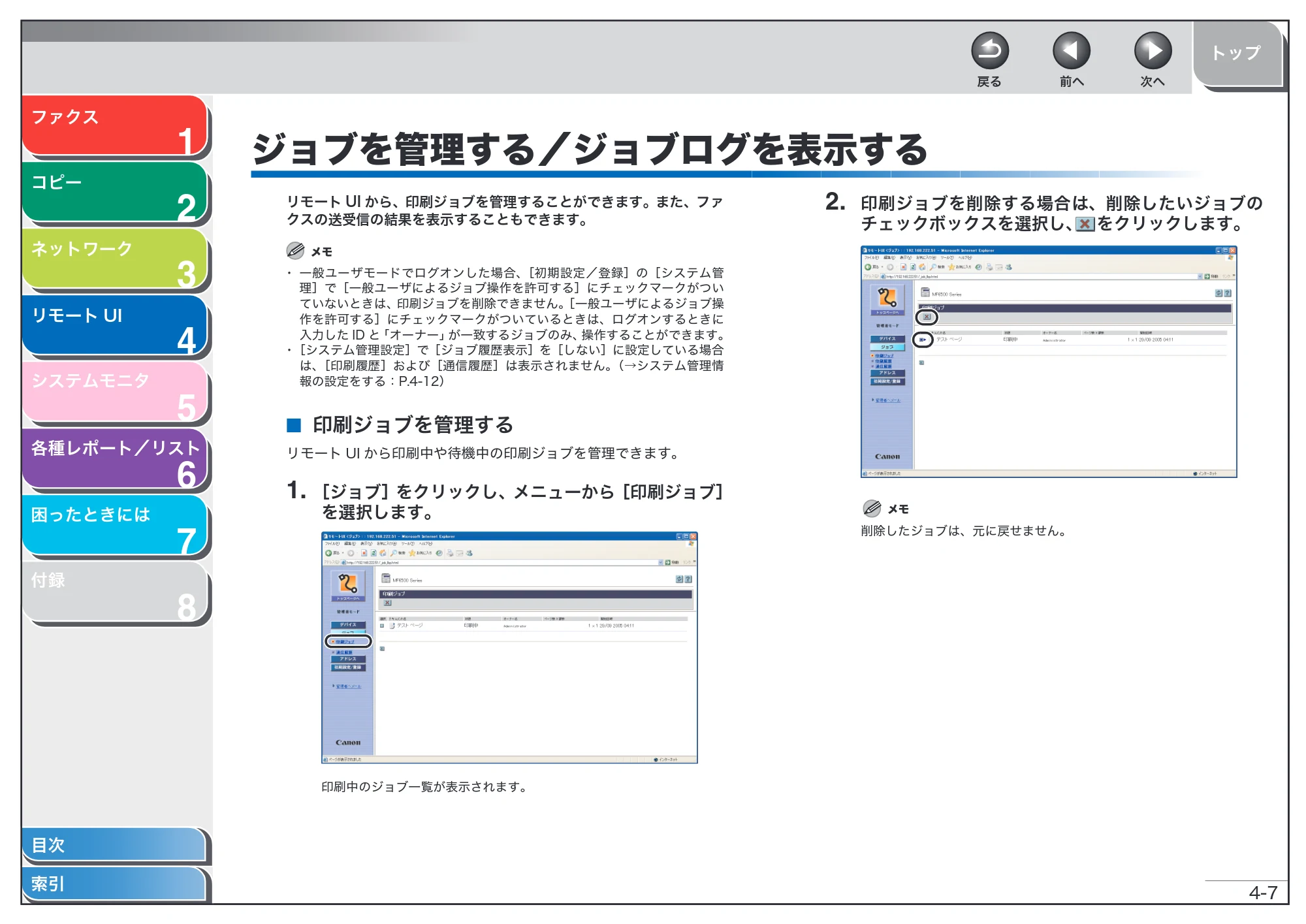
Task: Open the トップ tab
Action: 1238,54
